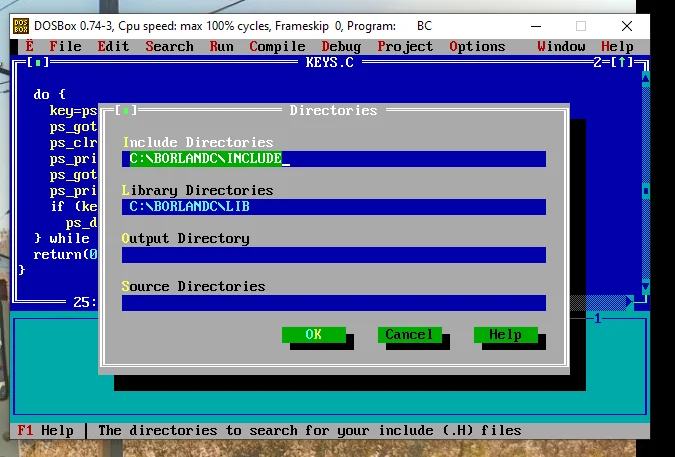The image size is (675, 457).
Task: Click the editor's vertical scroll up arrow
Action: coord(645,78)
